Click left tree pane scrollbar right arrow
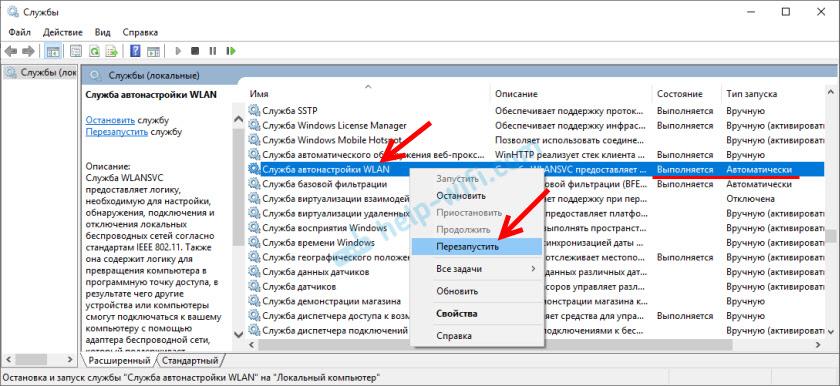This screenshot has height=386, width=840. (70, 359)
